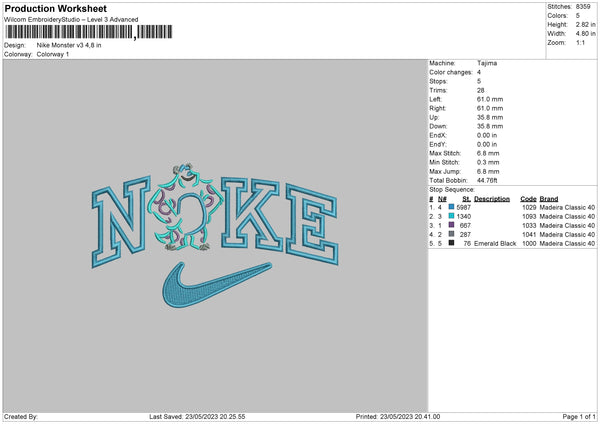Click the Down value '35.8 mm'
600x424 pixels.
[x=490, y=126]
